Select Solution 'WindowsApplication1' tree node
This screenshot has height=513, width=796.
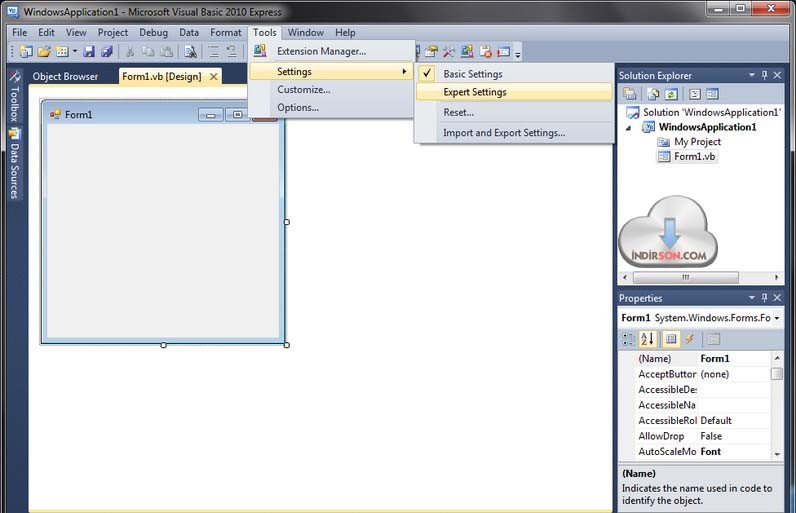[x=704, y=112]
